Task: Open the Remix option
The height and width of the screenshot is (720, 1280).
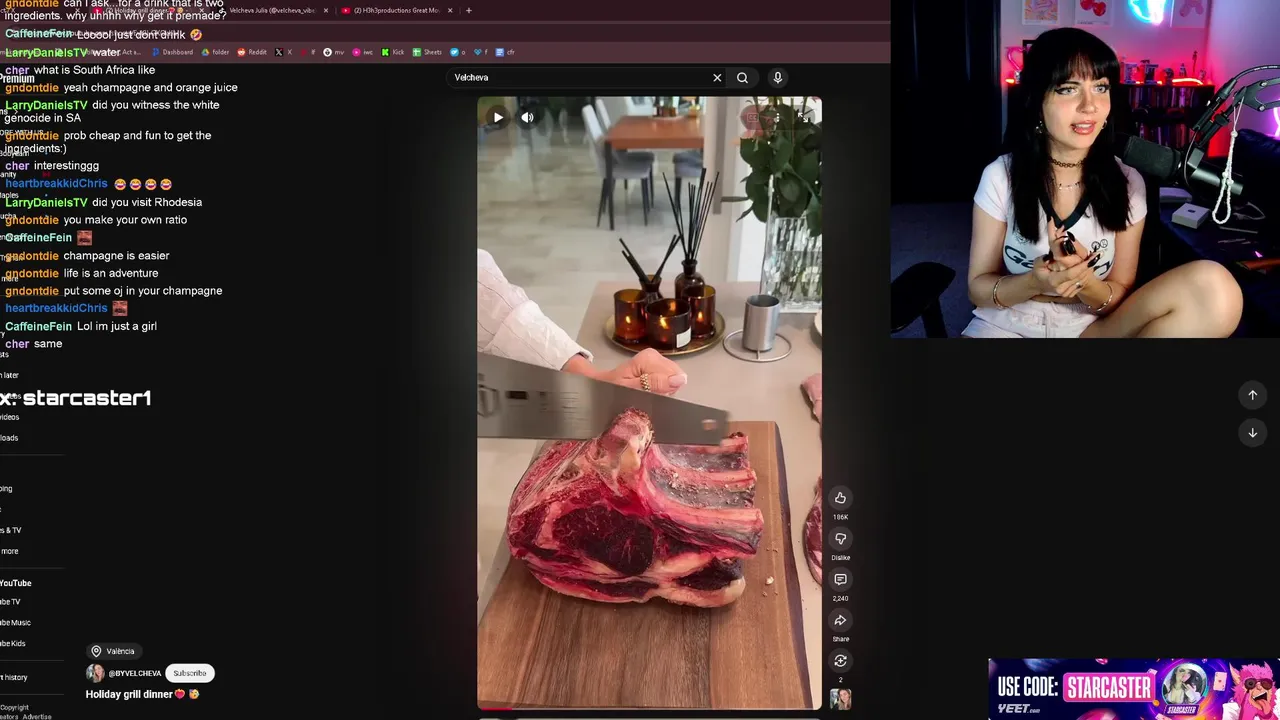Action: 840,661
